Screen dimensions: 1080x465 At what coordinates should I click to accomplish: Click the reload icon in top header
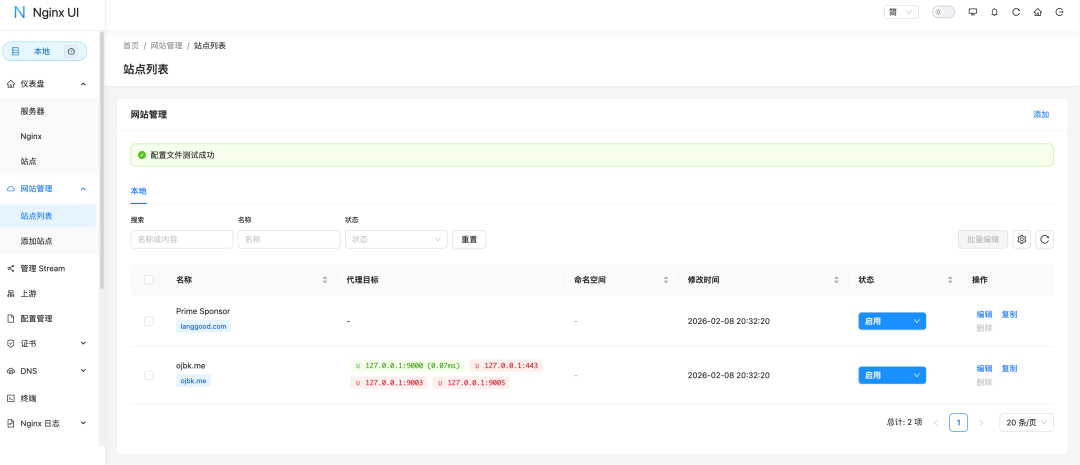pyautogui.click(x=1016, y=12)
